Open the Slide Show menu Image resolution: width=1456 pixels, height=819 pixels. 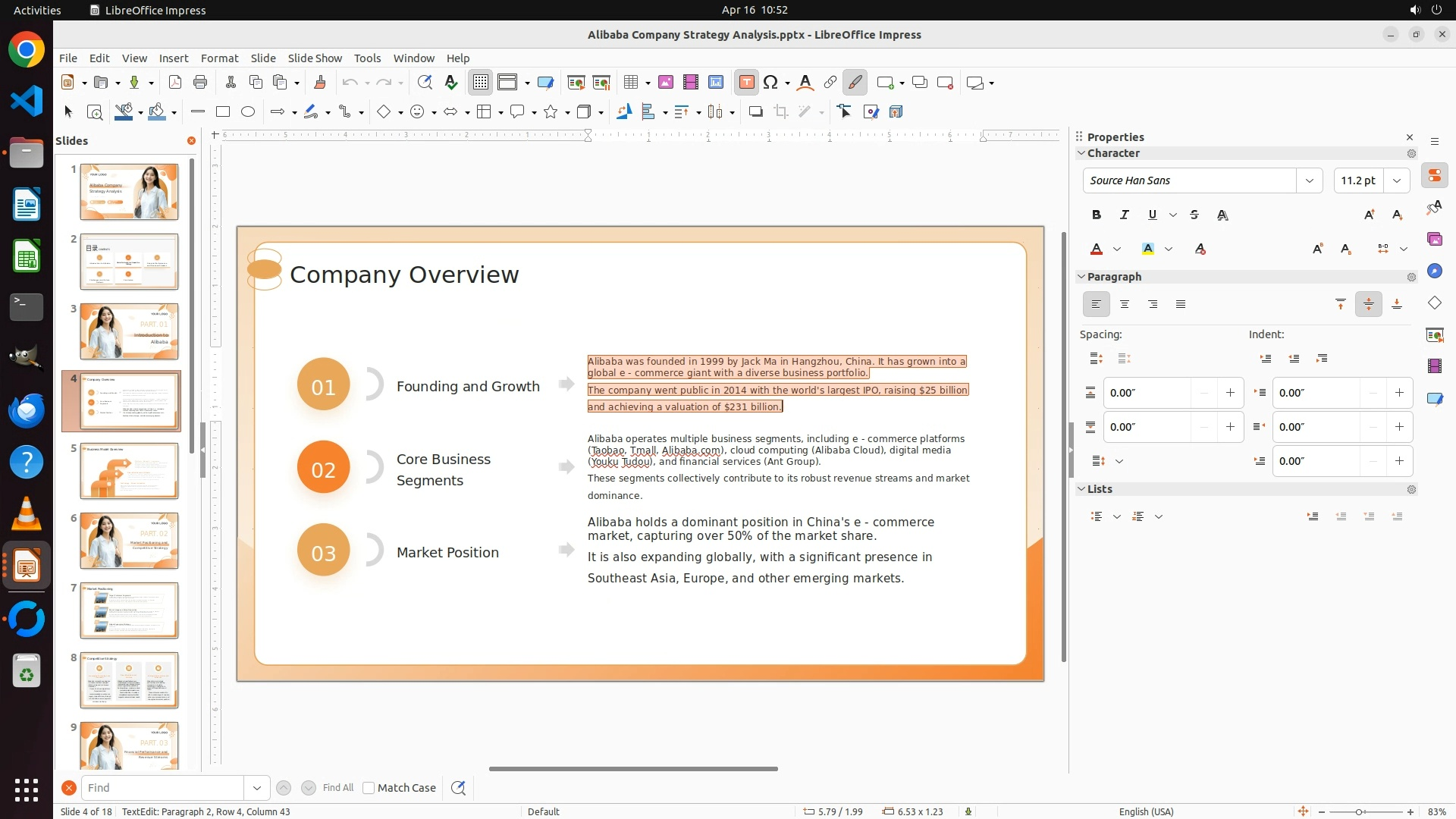[x=315, y=58]
